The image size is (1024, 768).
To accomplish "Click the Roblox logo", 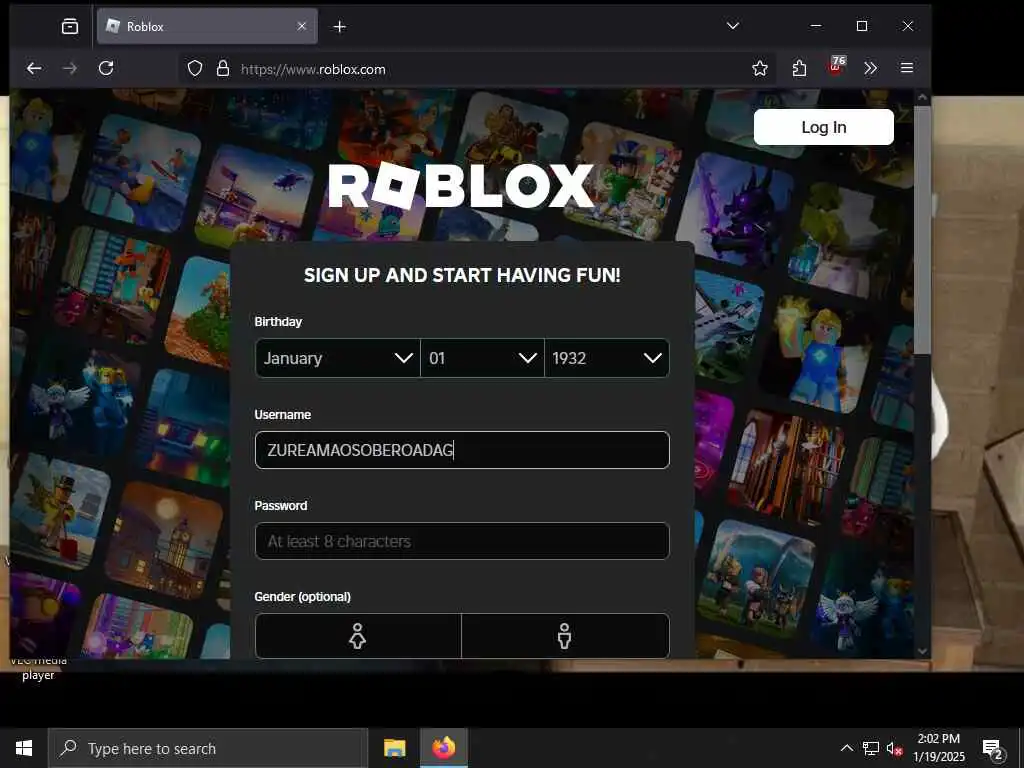I will click(x=461, y=186).
